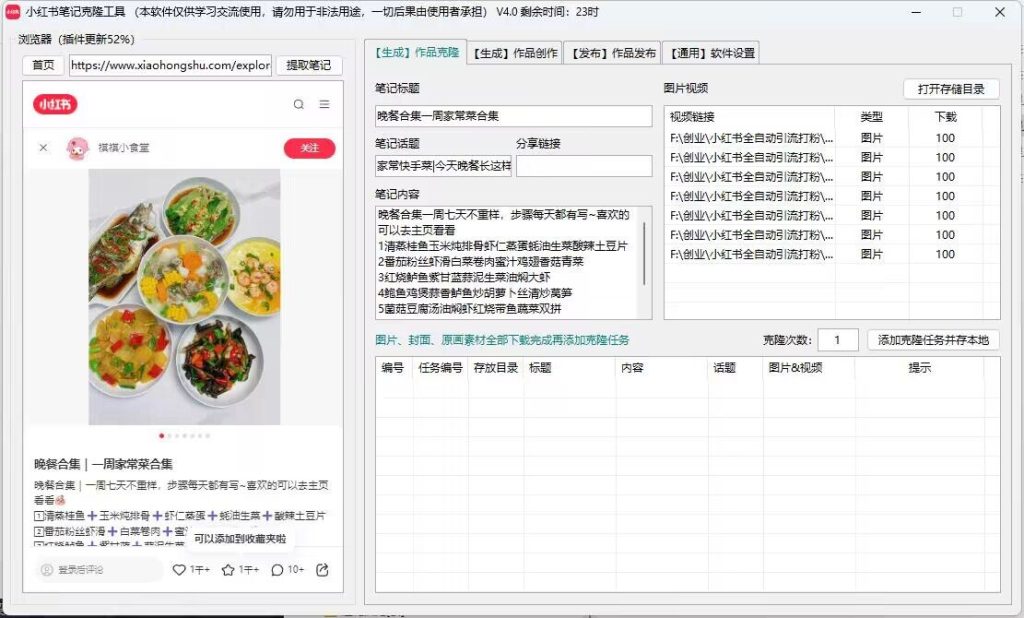1024x618 pixels.
Task: Click the 提取笔记 button
Action: pyautogui.click(x=309, y=66)
